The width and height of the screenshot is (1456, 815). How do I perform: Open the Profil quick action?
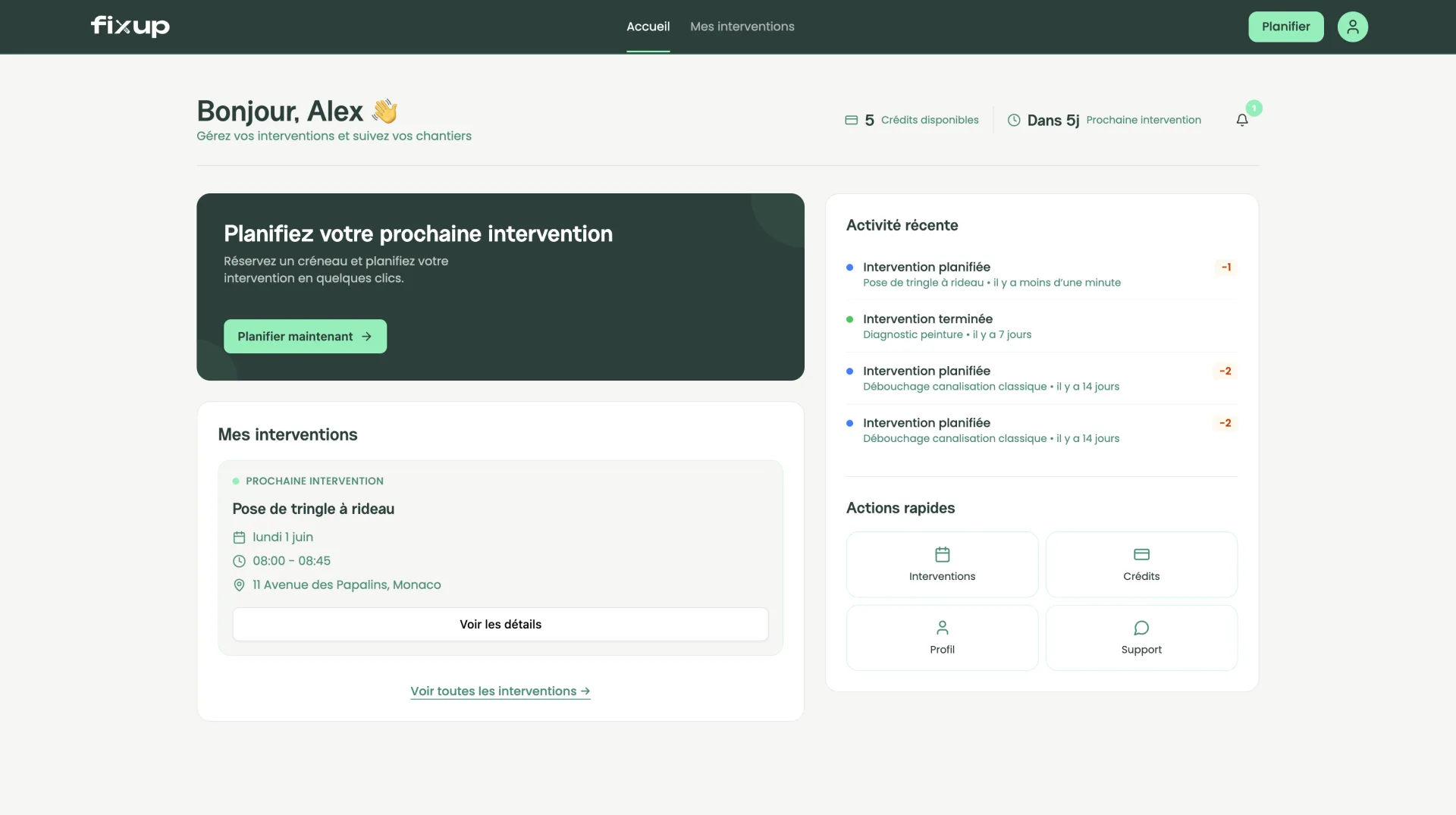click(x=942, y=638)
